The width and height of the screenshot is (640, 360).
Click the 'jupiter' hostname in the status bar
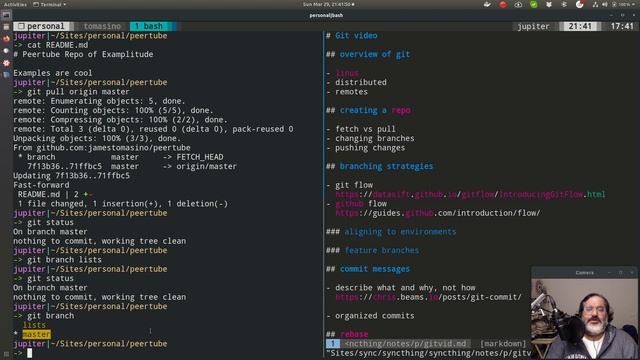533,26
